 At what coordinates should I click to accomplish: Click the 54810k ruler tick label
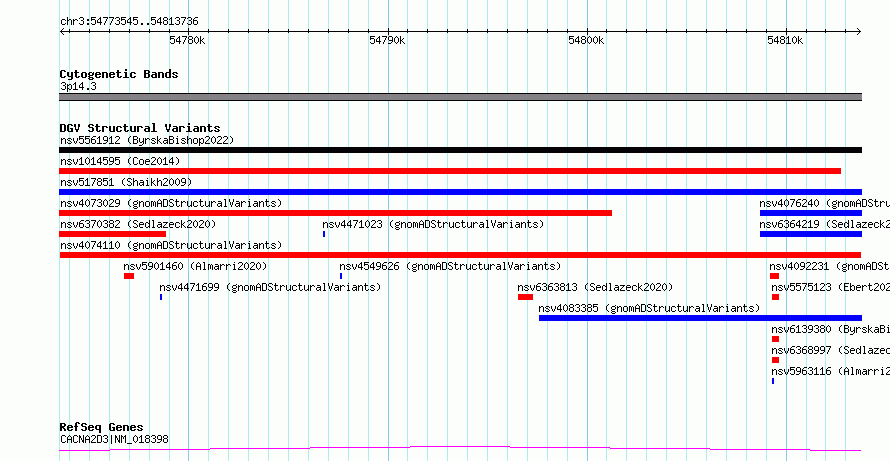click(x=785, y=41)
